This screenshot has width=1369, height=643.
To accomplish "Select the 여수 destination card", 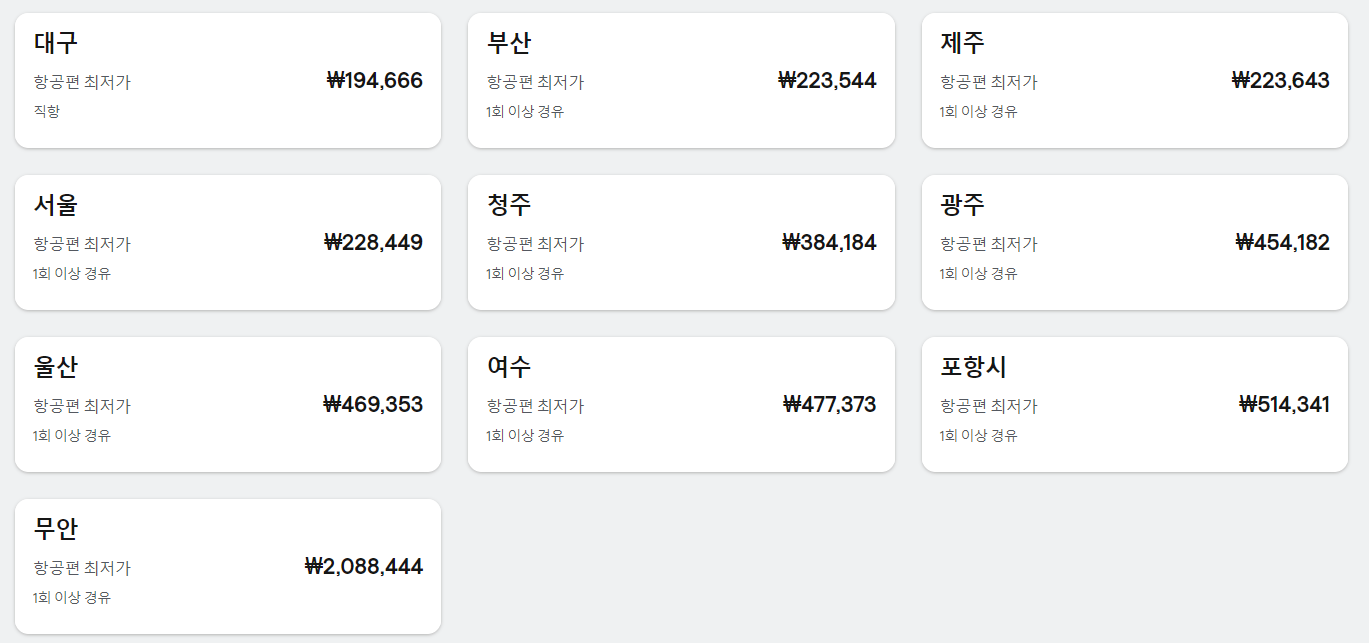I will point(681,404).
